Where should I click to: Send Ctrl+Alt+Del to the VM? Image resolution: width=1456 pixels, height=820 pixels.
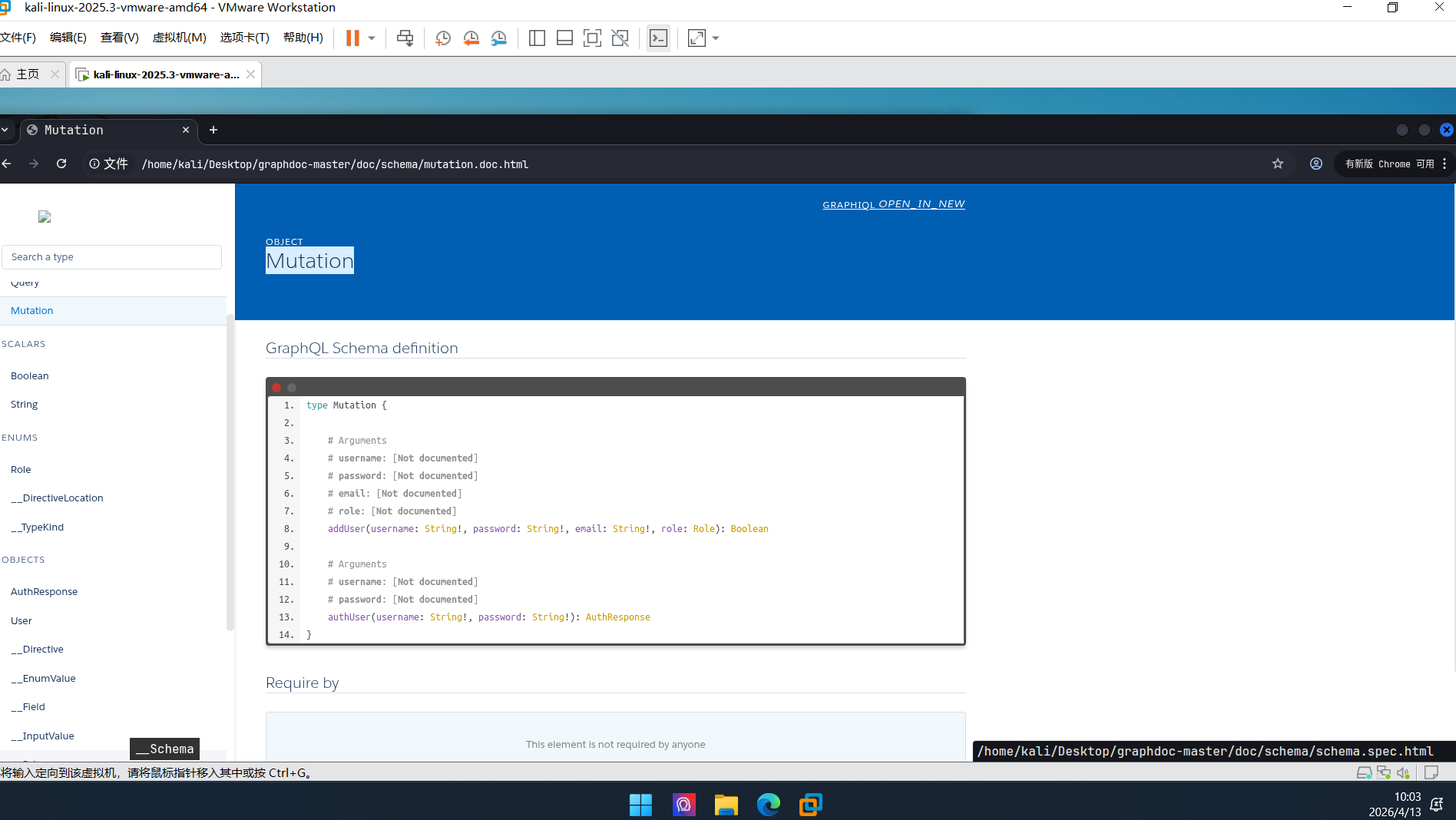point(405,38)
